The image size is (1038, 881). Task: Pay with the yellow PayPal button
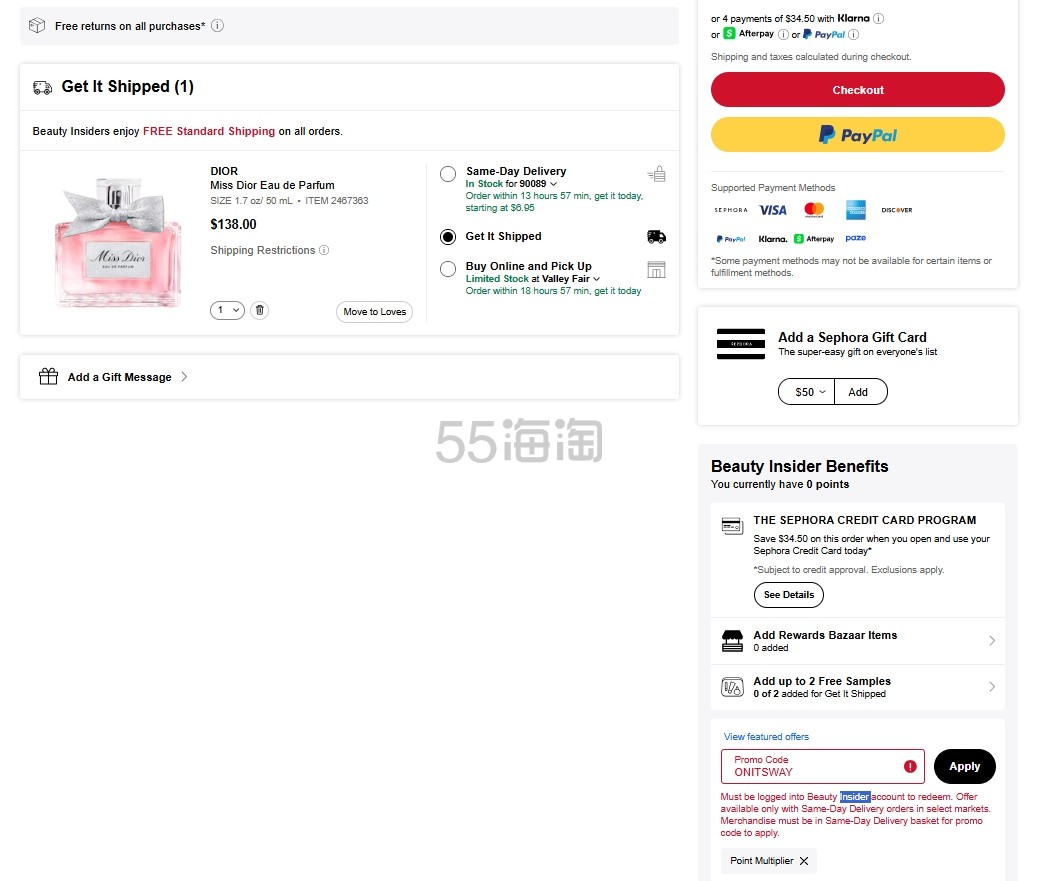[858, 135]
